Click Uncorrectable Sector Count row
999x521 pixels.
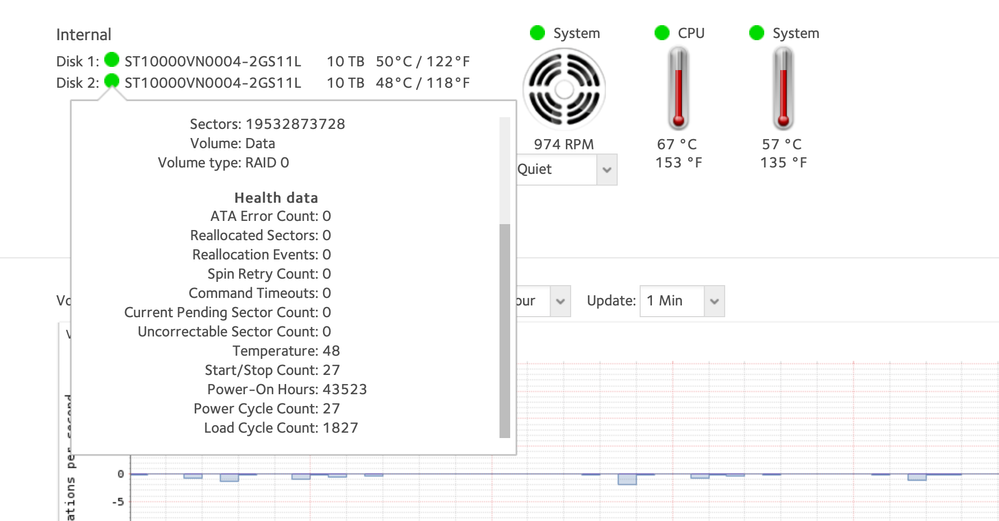pos(234,332)
